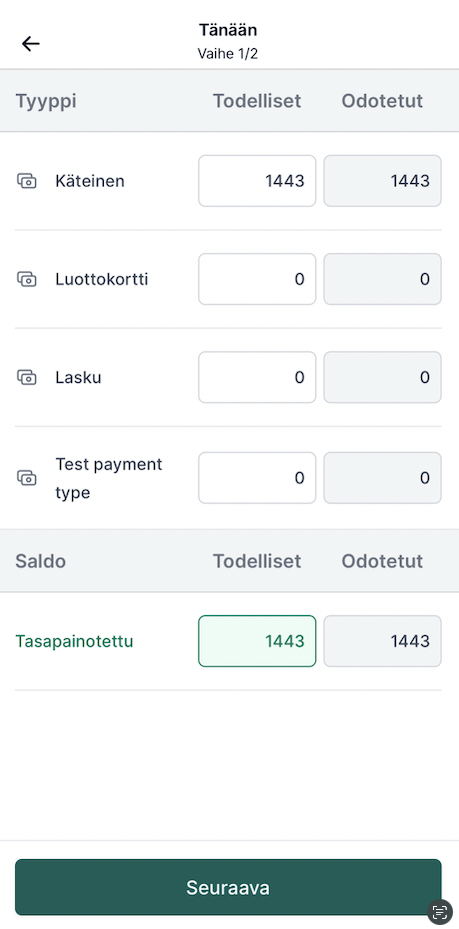Tap the Test payment type icon
The image size is (459, 929).
pyautogui.click(x=27, y=478)
